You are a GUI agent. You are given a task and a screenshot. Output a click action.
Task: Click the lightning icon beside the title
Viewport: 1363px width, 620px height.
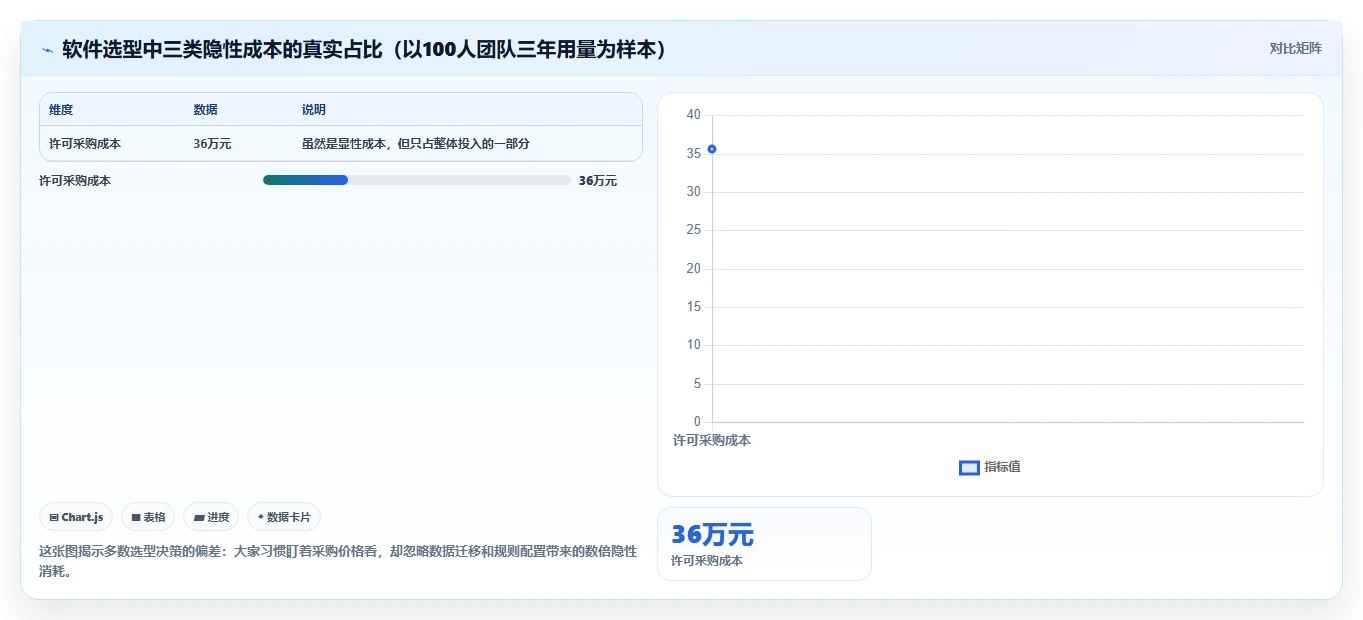click(48, 50)
